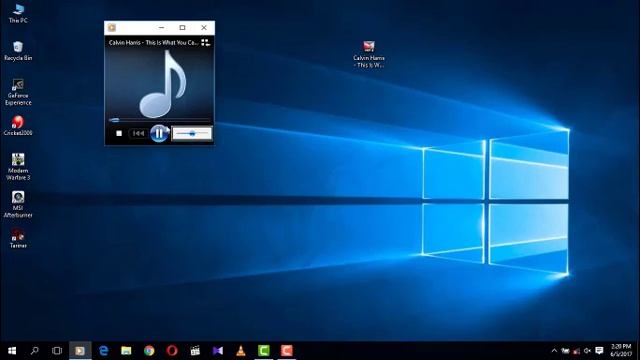Screen dimensions: 640x360
Task: Open File Explorer from taskbar
Action: coord(126,351)
